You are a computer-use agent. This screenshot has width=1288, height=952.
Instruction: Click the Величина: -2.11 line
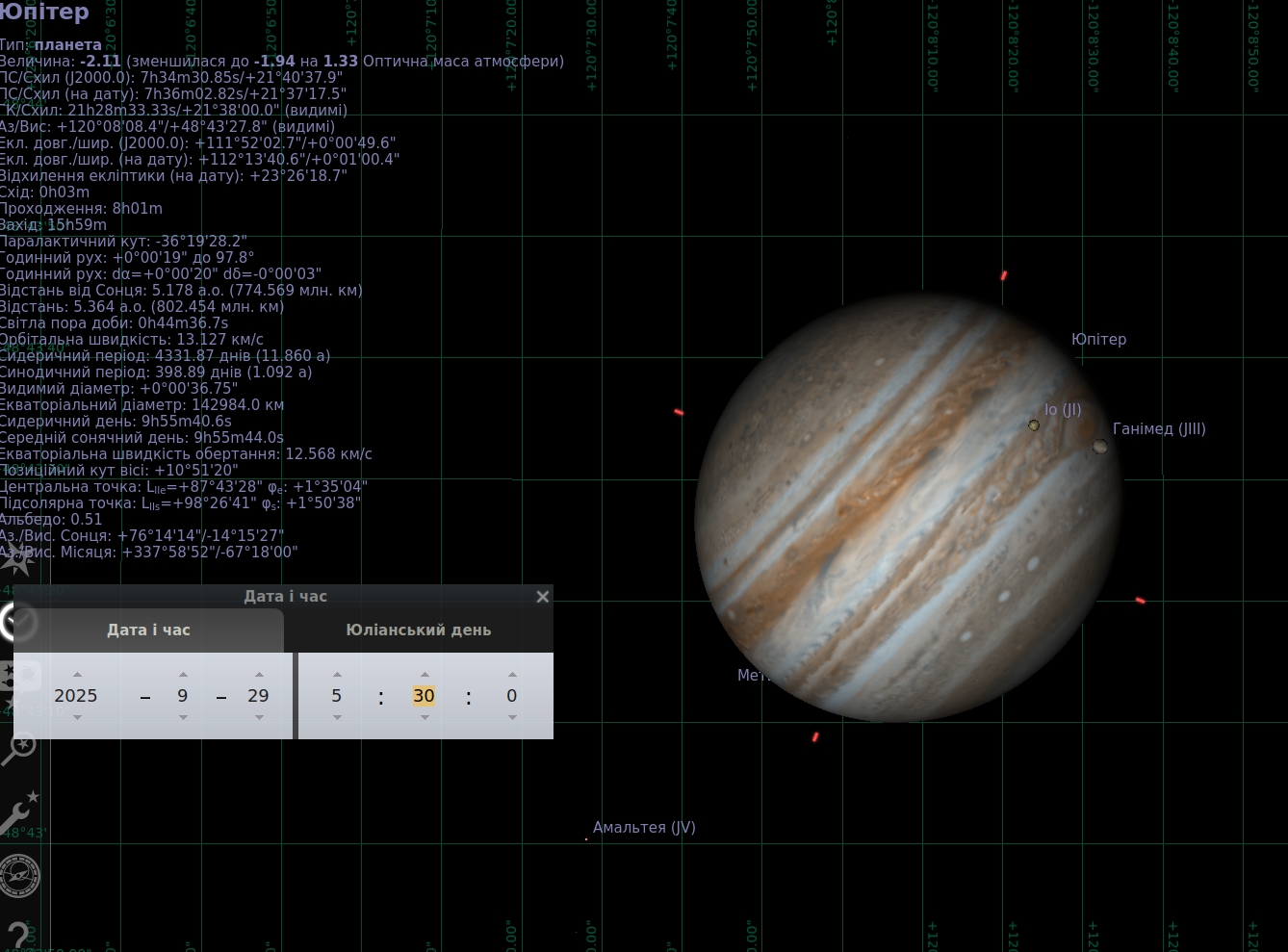pos(282,62)
